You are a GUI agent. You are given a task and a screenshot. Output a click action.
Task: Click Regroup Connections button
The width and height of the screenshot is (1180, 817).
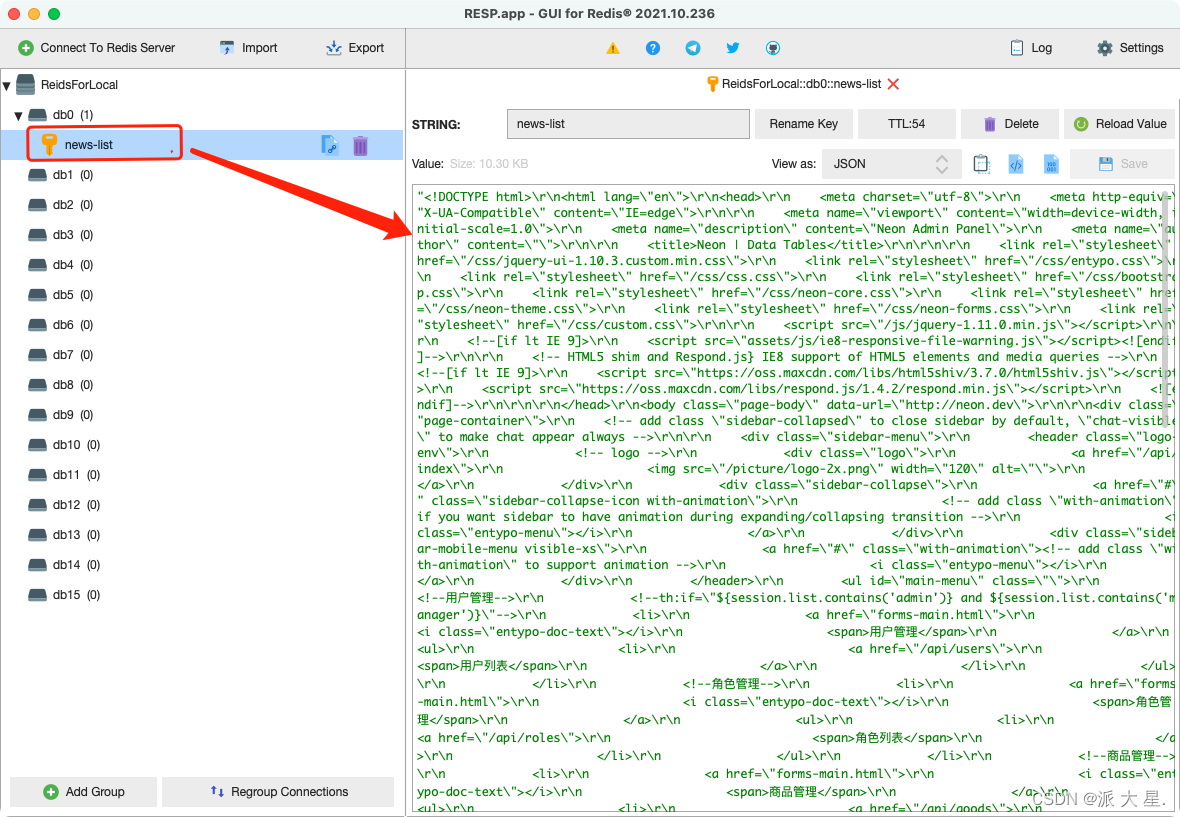point(278,791)
